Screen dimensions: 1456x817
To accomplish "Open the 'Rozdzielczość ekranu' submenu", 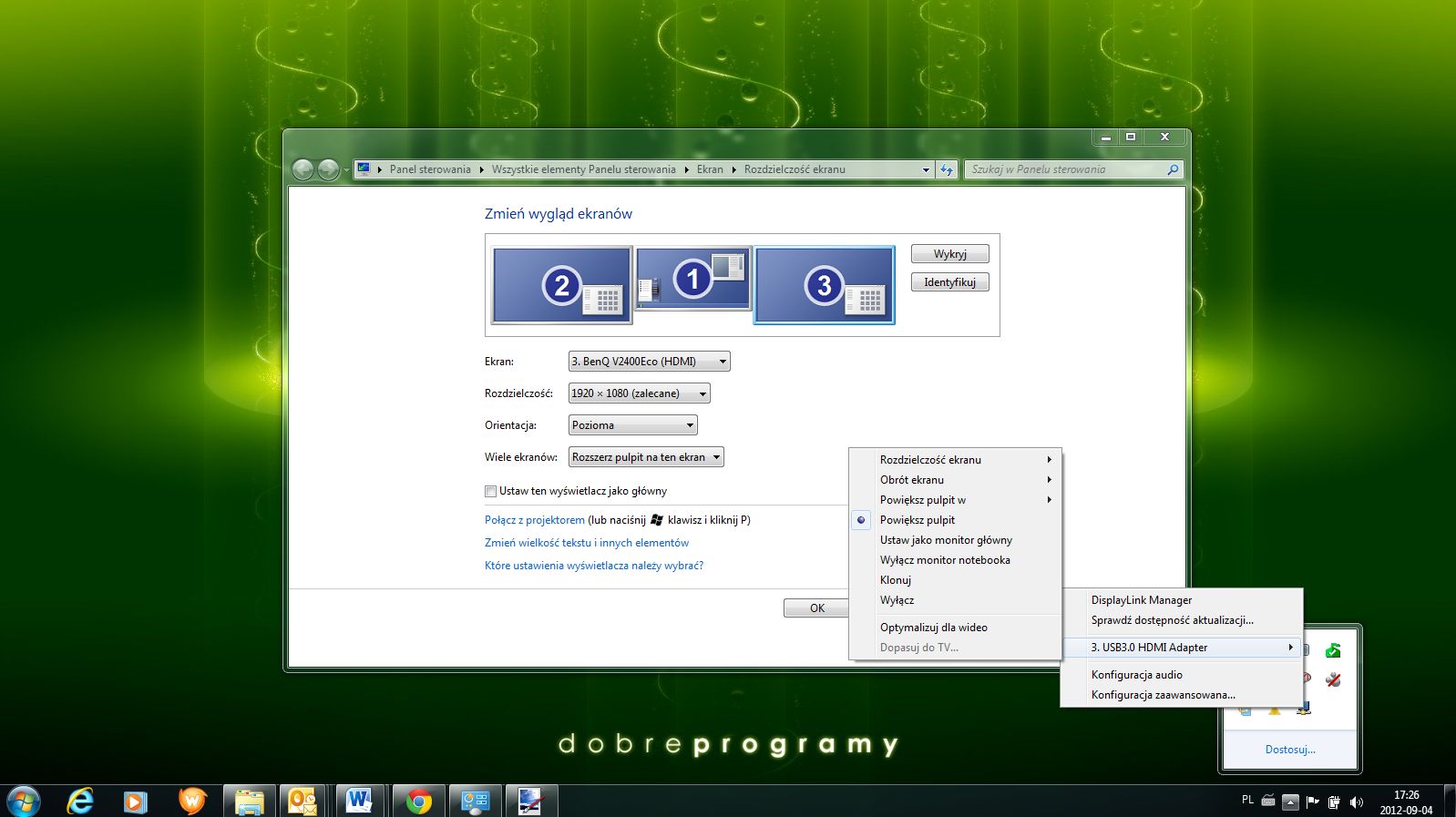I will pyautogui.click(x=955, y=460).
